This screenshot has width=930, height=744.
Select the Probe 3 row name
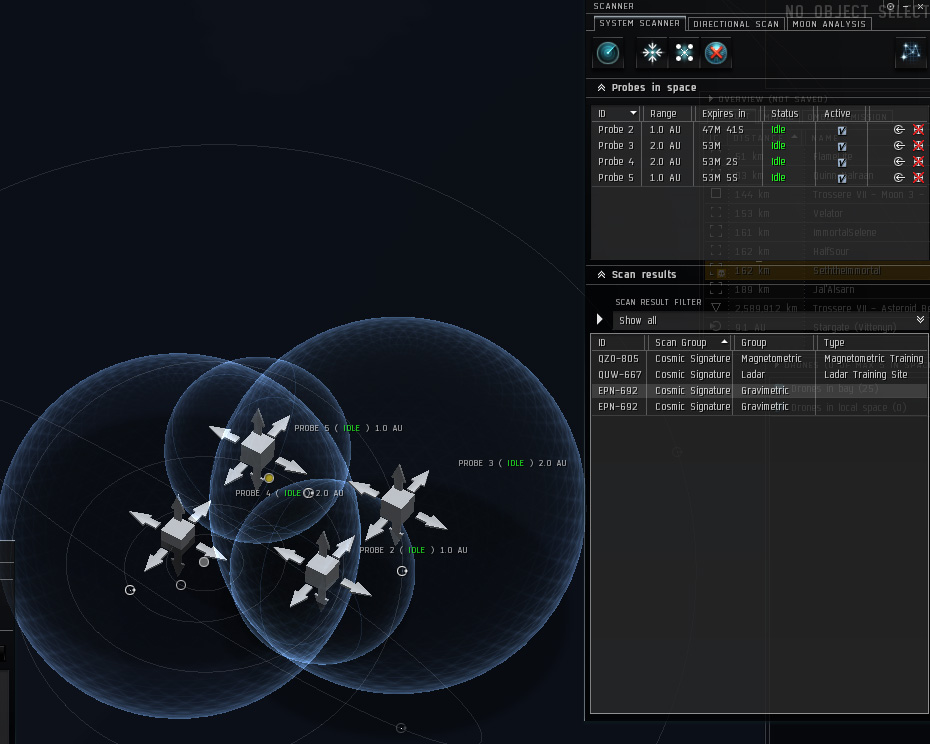point(616,145)
